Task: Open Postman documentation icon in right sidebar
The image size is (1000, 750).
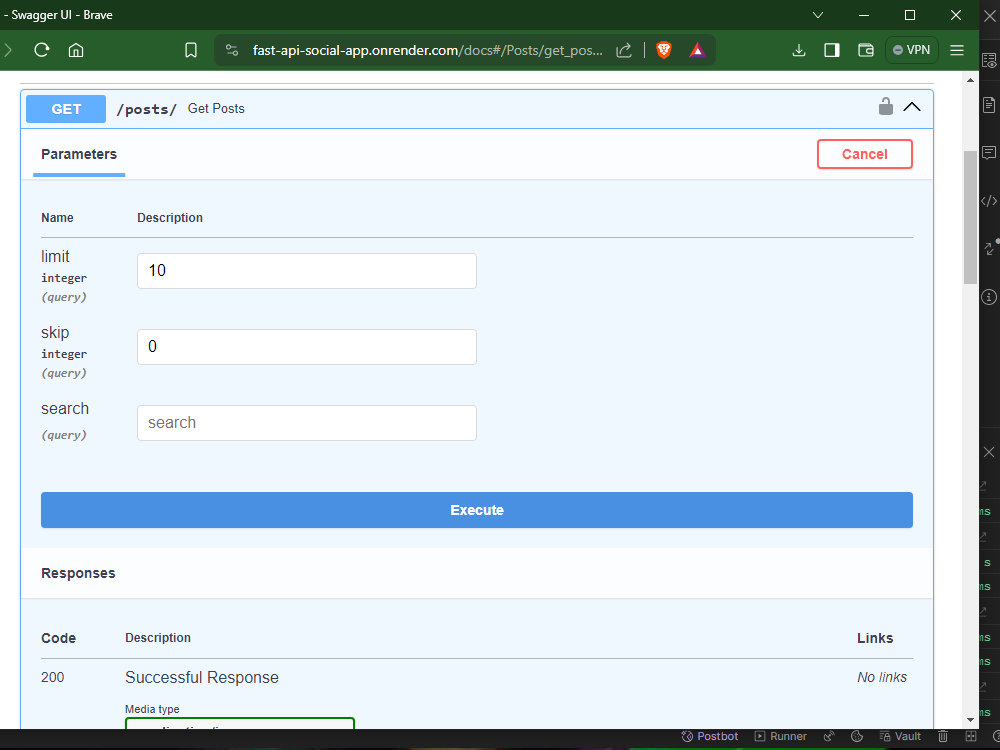Action: (989, 105)
